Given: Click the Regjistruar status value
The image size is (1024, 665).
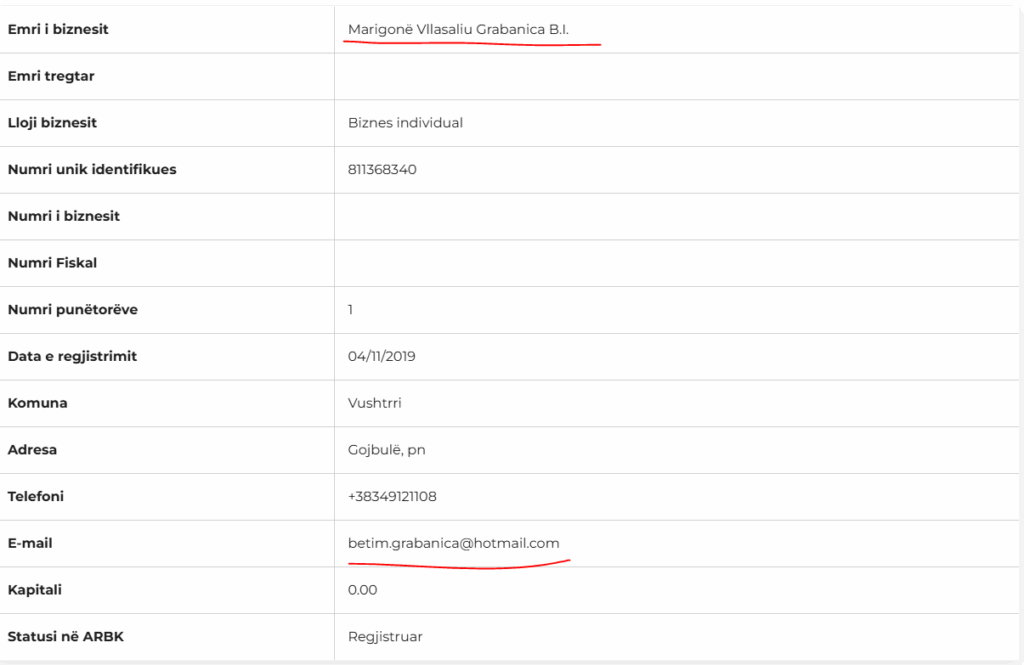Looking at the screenshot, I should pos(385,637).
